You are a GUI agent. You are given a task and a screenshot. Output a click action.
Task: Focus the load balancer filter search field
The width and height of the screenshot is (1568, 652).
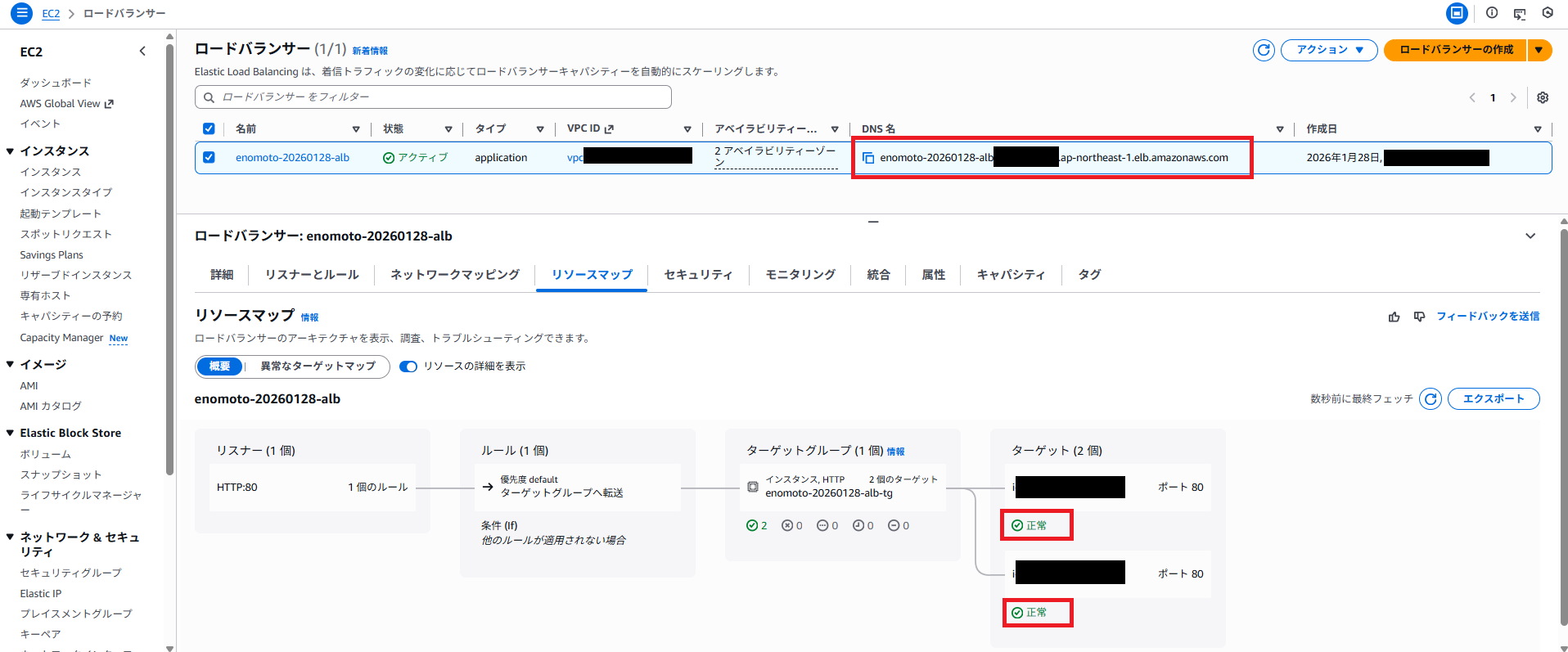442,97
